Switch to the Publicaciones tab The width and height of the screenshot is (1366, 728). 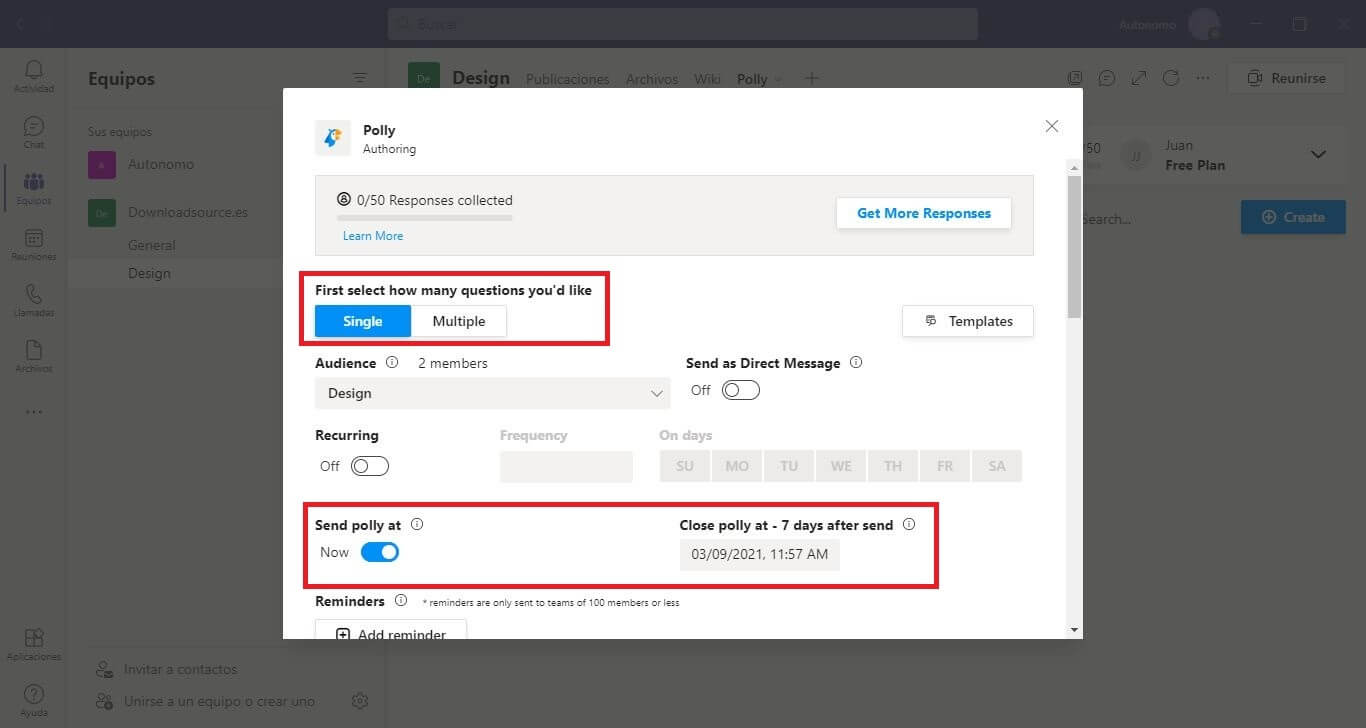pyautogui.click(x=567, y=79)
